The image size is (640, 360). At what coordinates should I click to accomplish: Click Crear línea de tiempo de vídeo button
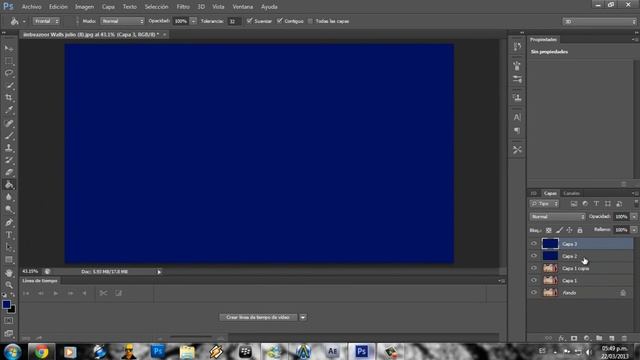[258, 317]
